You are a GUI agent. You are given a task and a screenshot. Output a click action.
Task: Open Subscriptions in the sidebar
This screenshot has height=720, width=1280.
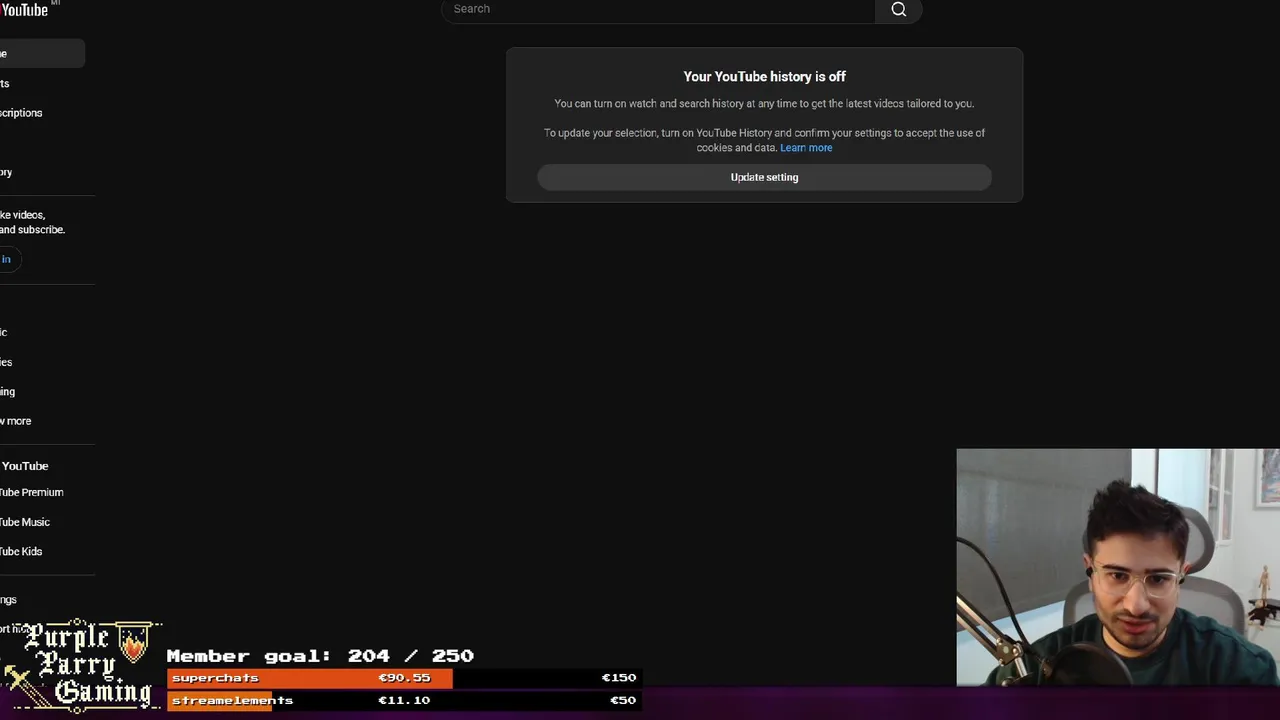21,113
